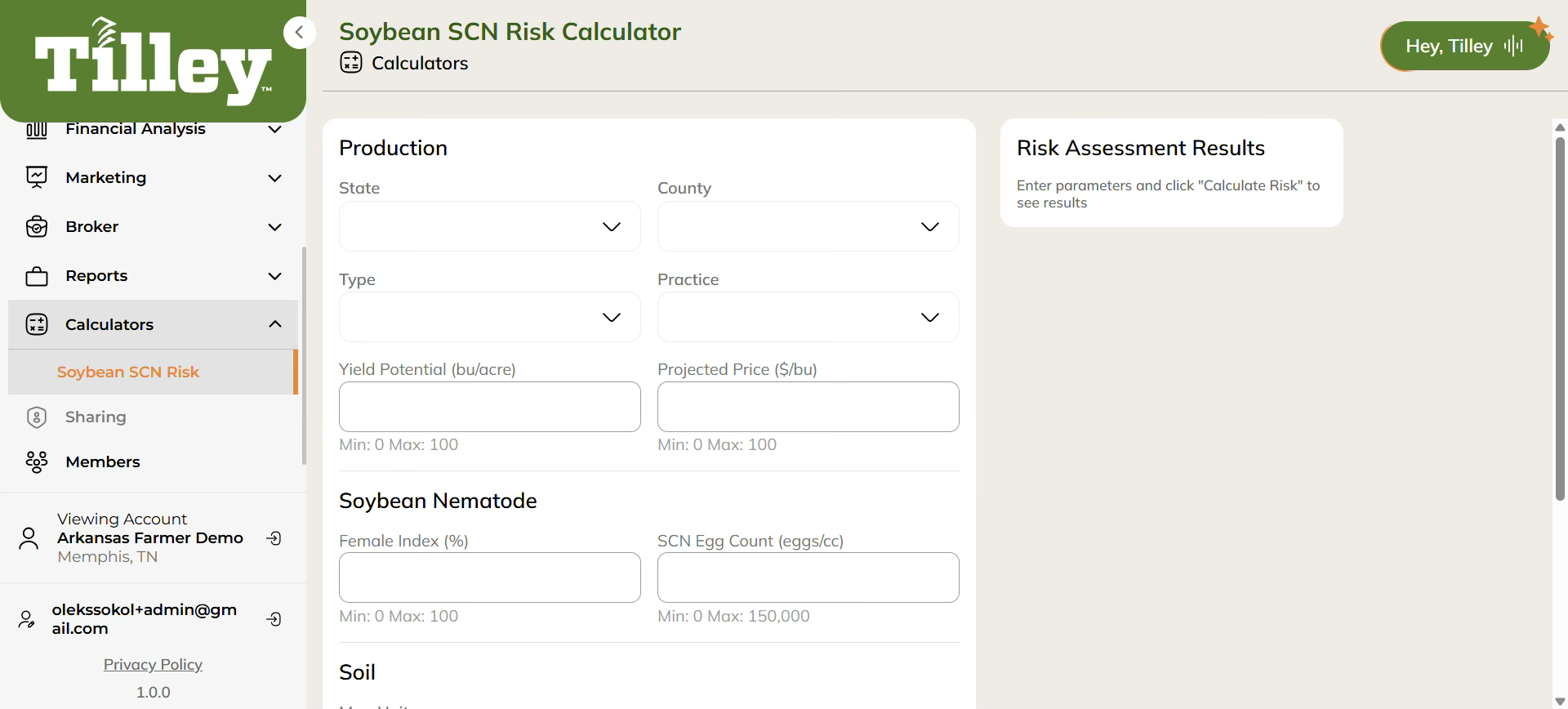Image resolution: width=1568 pixels, height=709 pixels.
Task: Click the Broker icon
Action: pos(37,226)
